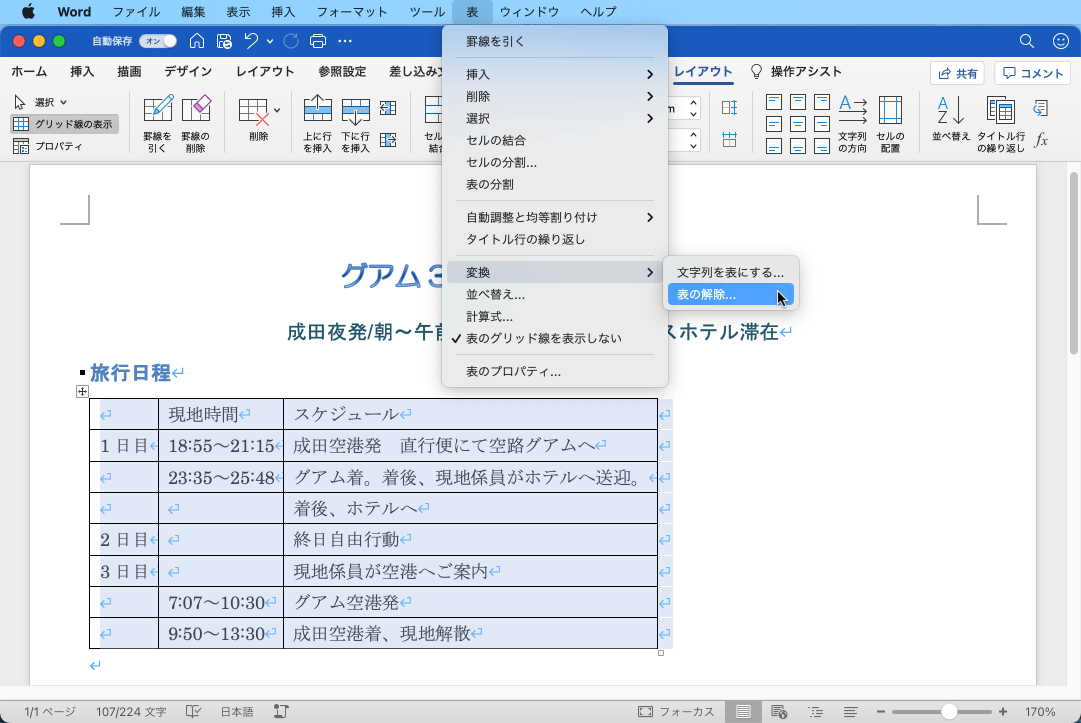The height and width of the screenshot is (723, 1081).
Task: Save the document with the save icon
Action: point(224,41)
